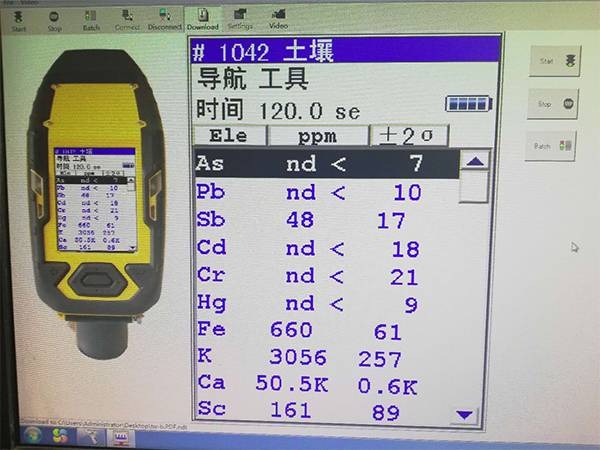Click the ±2σ column header
The image size is (600, 450).
408,135
